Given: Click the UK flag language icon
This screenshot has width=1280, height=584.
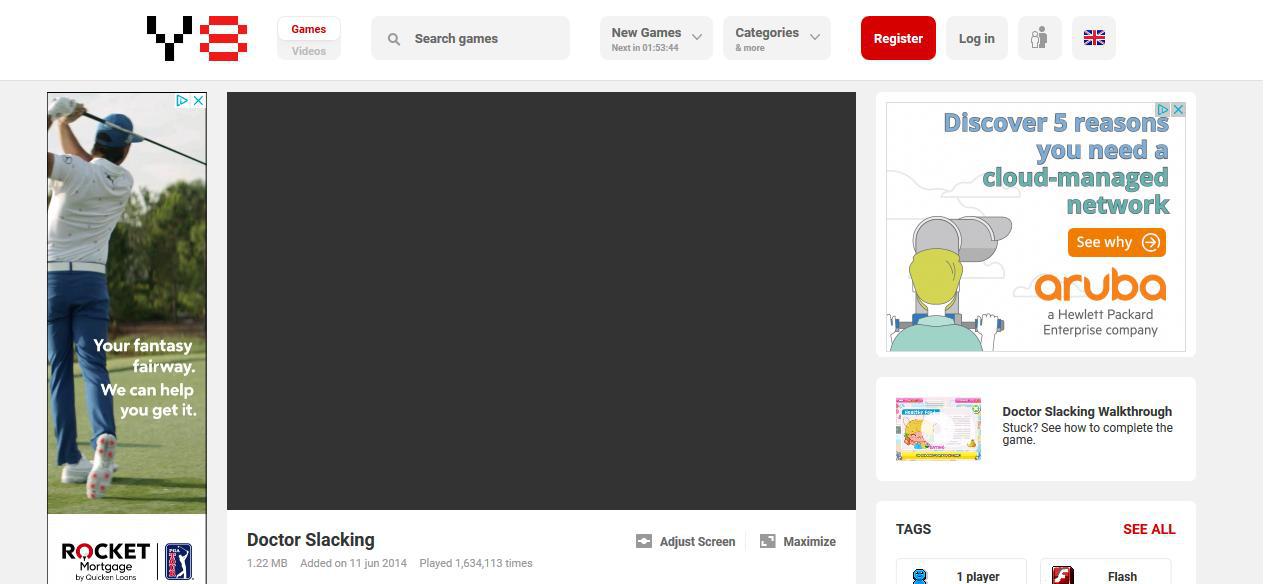Looking at the screenshot, I should (1094, 38).
